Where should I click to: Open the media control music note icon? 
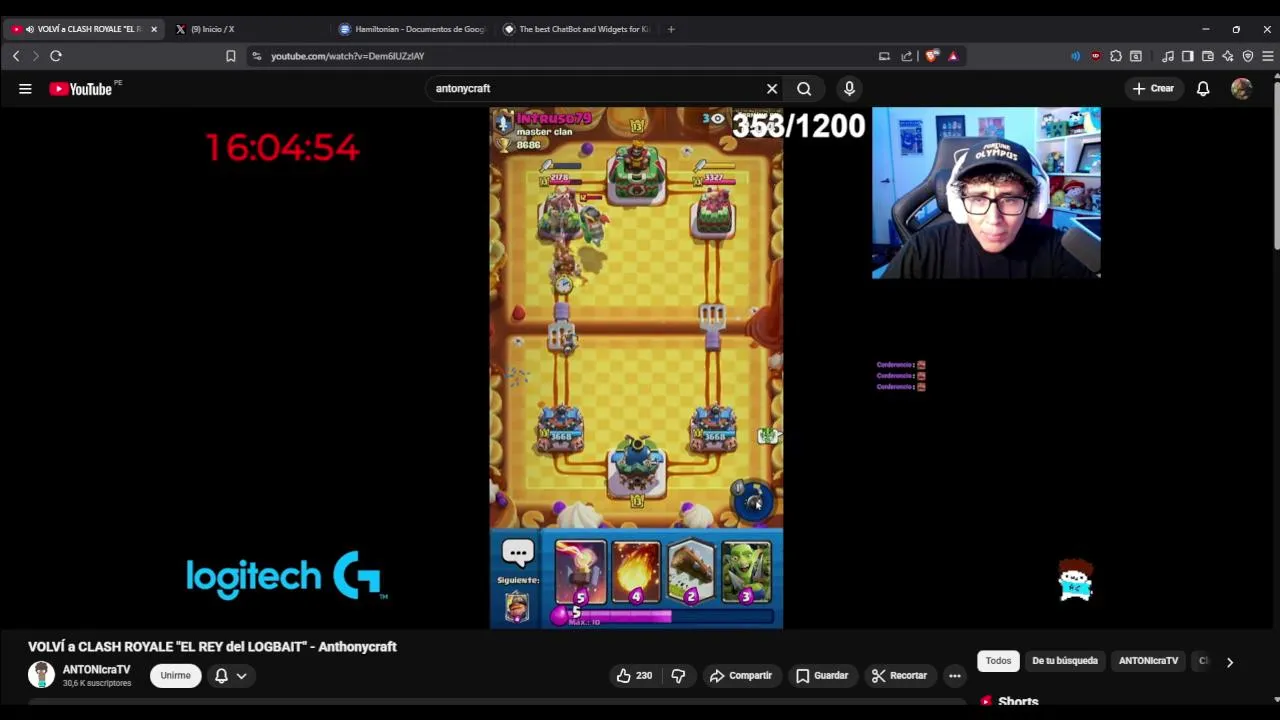[x=1168, y=56]
